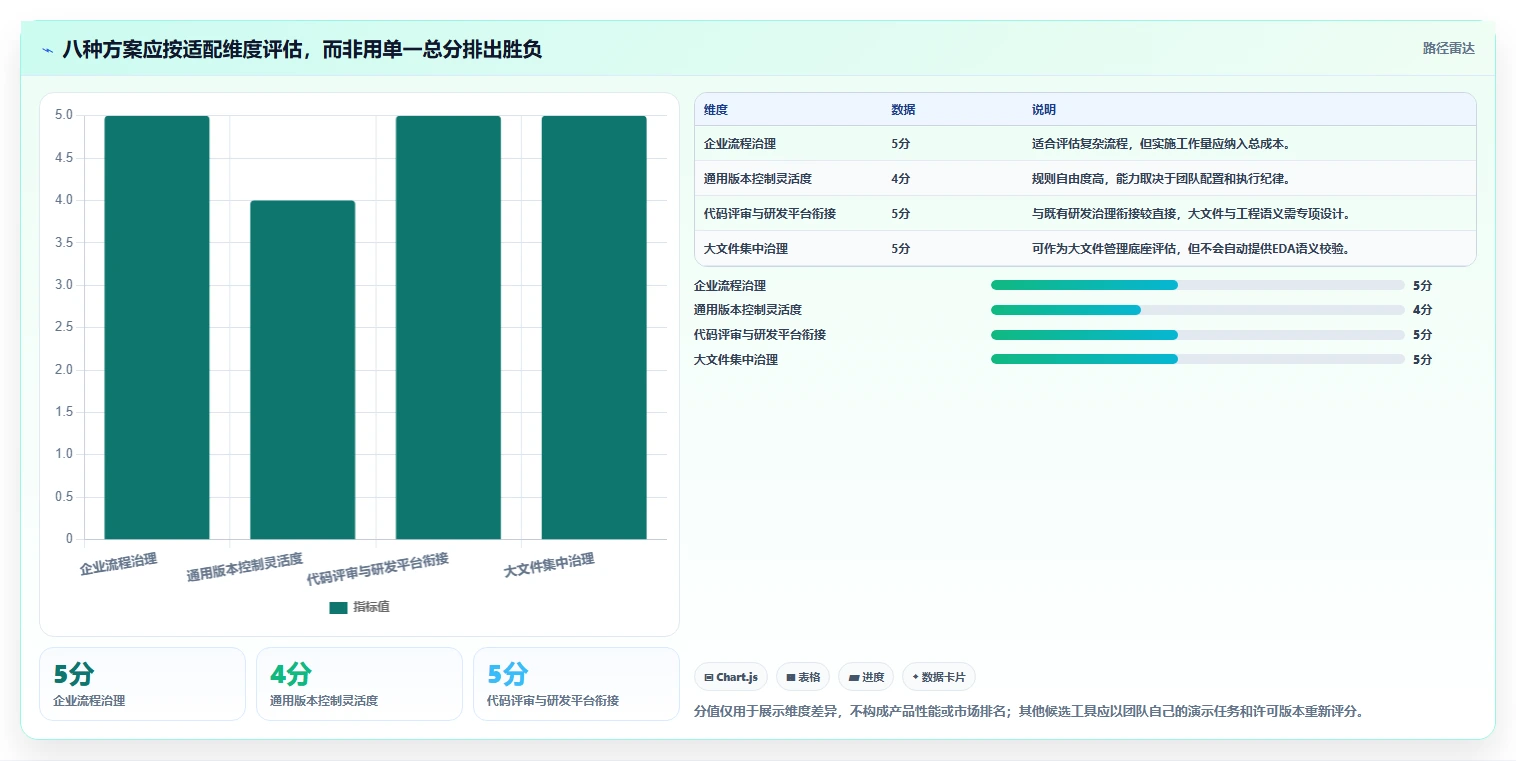The width and height of the screenshot is (1516, 761).
Task: Click the 大文件集中治理 label in the progress list
Action: (x=736, y=360)
